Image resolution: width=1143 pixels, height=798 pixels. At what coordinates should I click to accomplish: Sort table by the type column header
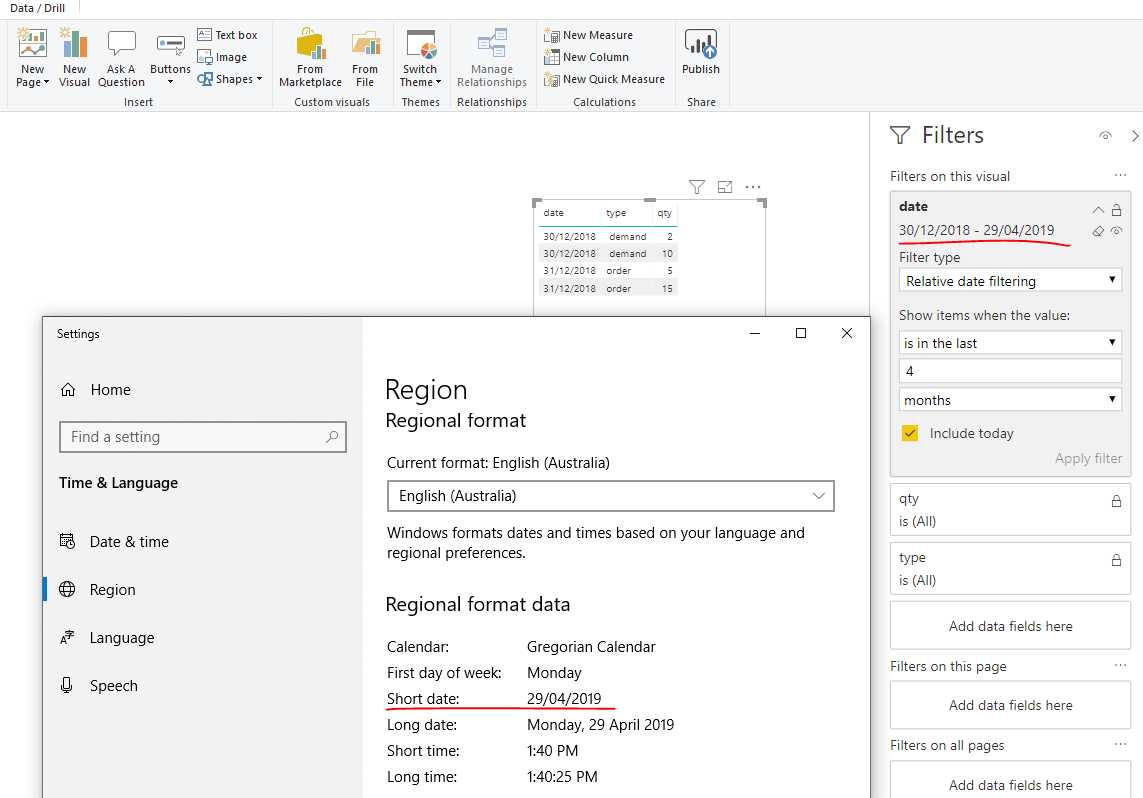pyautogui.click(x=616, y=213)
